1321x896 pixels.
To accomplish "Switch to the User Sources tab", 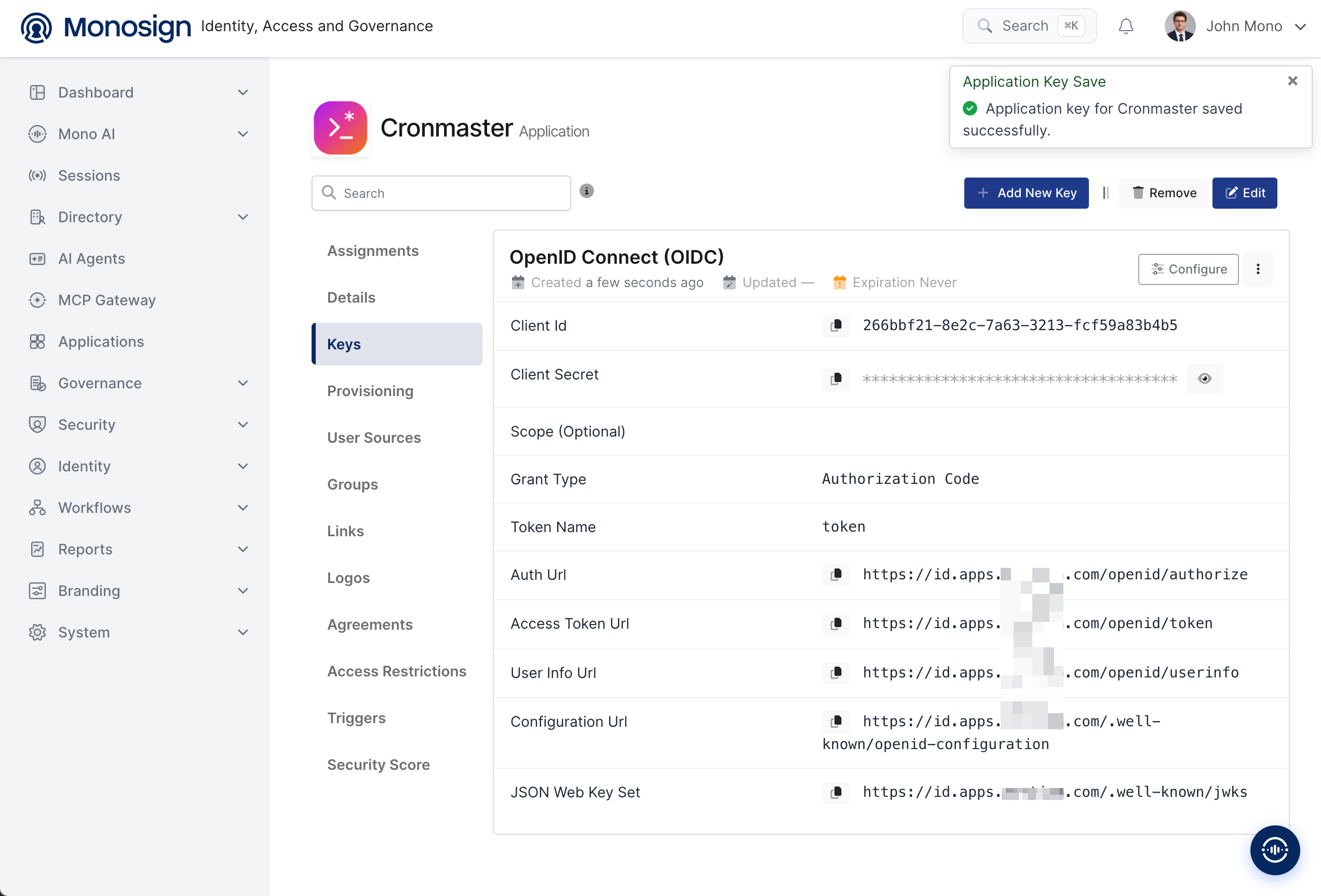I will pos(373,438).
